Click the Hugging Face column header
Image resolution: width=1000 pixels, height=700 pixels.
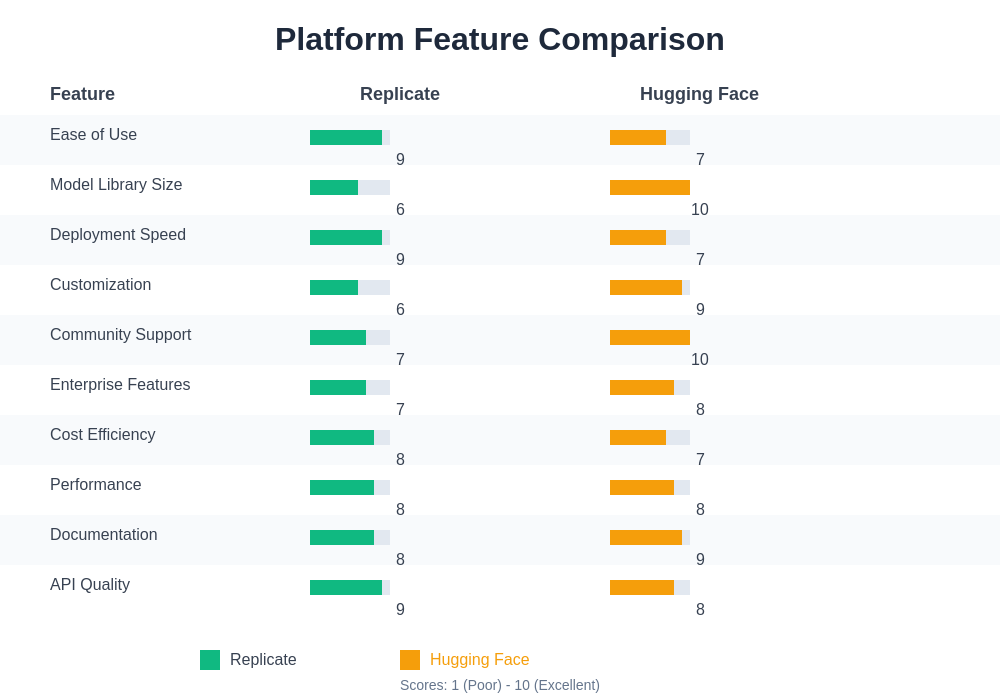coord(699,94)
